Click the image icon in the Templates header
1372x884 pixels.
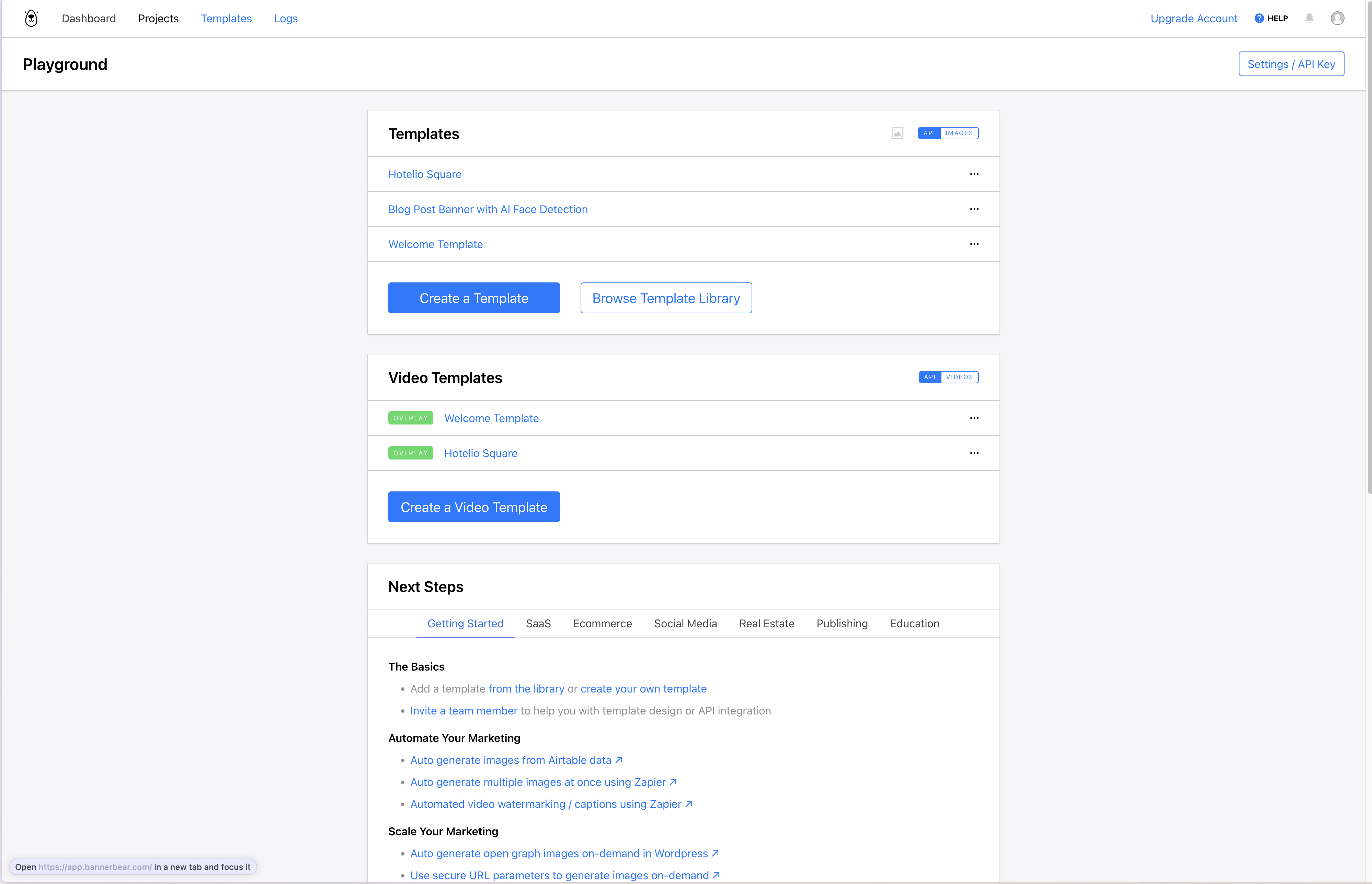click(897, 133)
